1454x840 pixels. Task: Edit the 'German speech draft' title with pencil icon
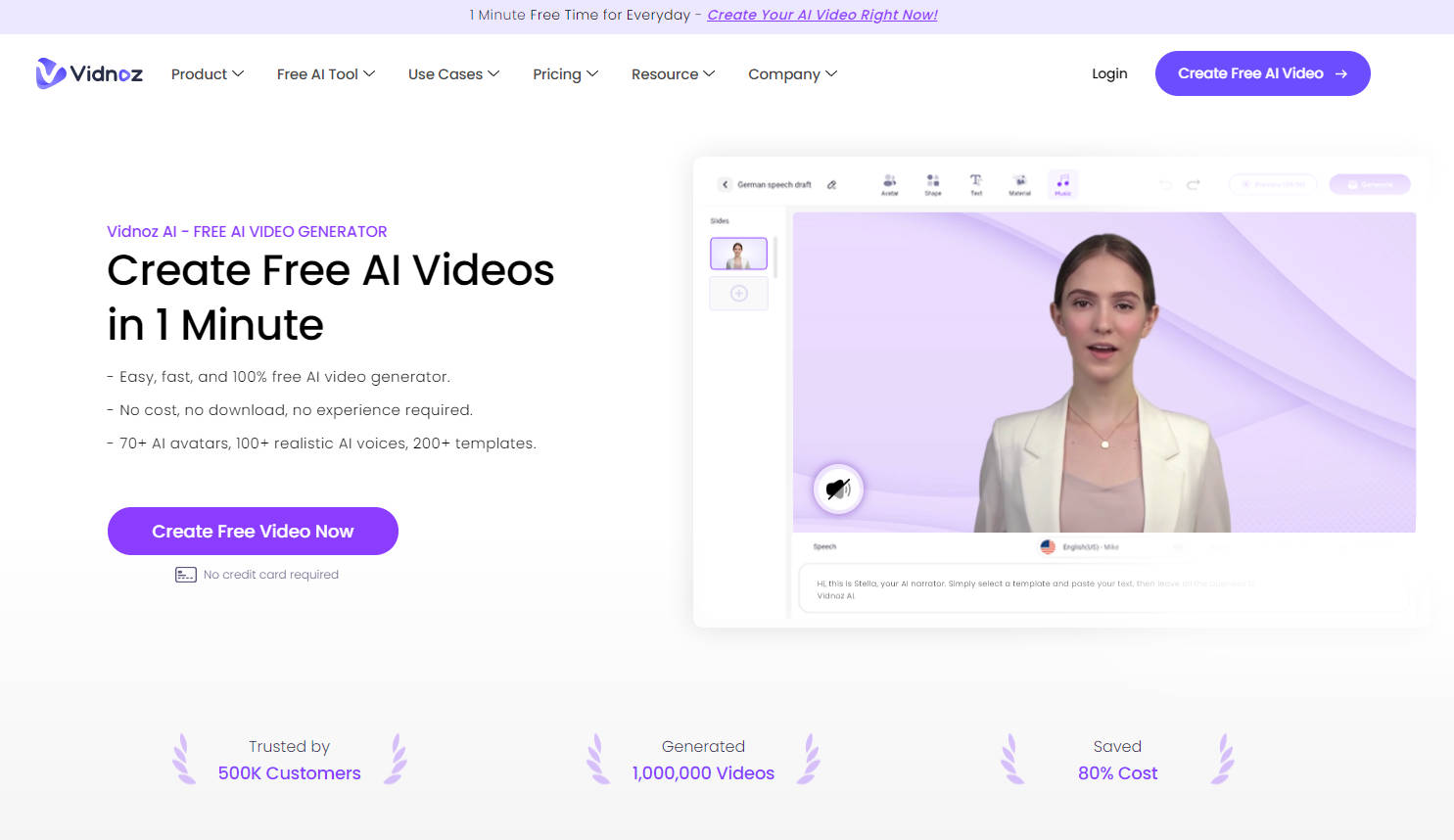[831, 183]
